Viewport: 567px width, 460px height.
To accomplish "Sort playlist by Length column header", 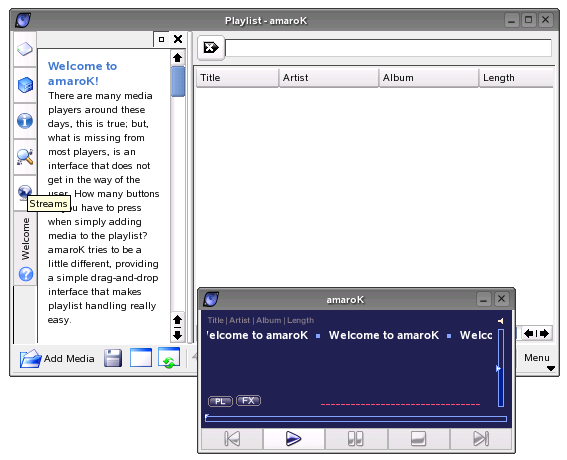I will point(516,78).
